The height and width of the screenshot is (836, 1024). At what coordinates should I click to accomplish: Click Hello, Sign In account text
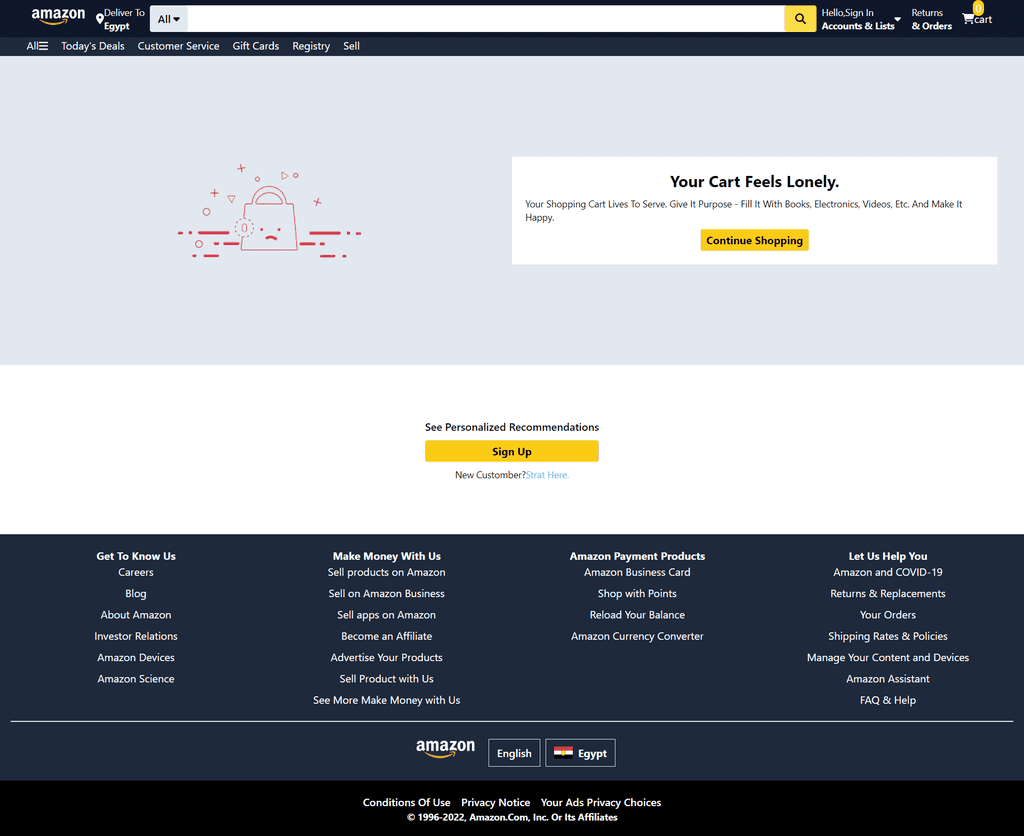(848, 12)
